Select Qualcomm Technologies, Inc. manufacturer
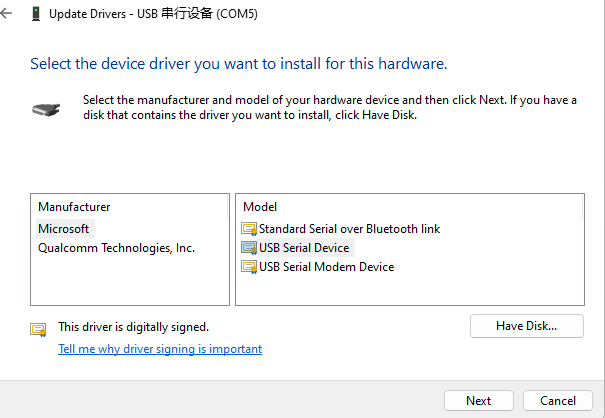This screenshot has height=418, width=605. 116,248
